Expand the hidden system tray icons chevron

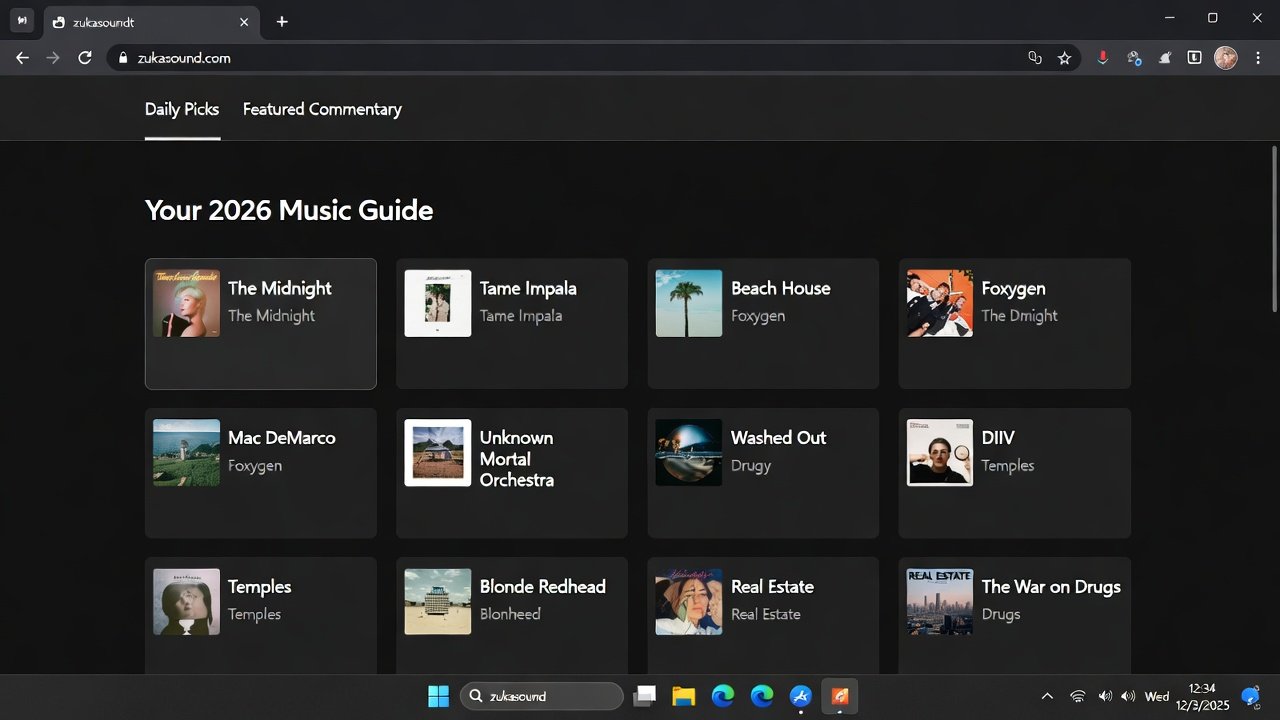[1047, 695]
